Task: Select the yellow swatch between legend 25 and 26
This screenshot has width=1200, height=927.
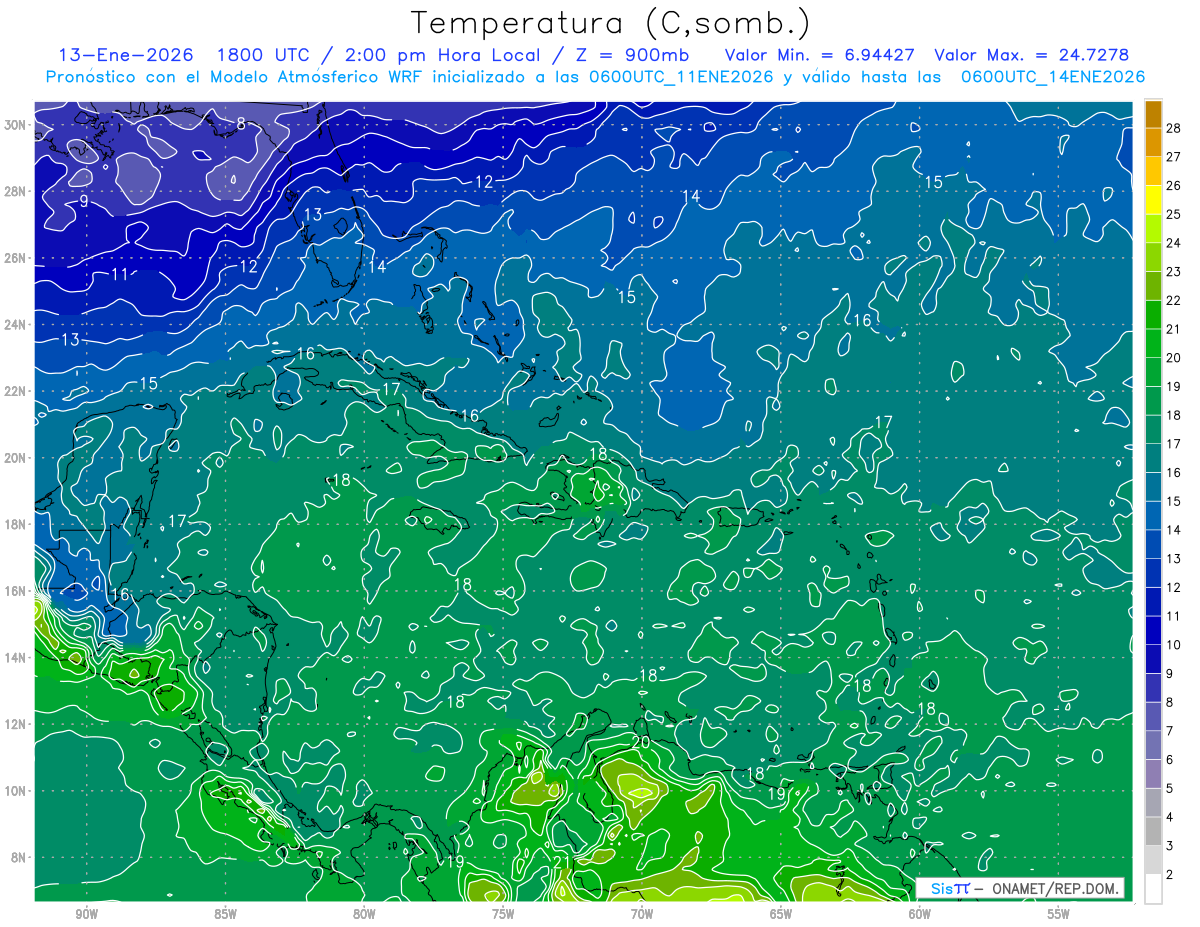Action: [1154, 200]
